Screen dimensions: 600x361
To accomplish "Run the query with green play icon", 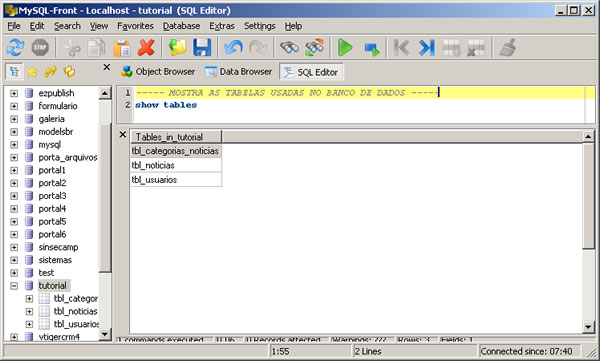I will [x=345, y=48].
